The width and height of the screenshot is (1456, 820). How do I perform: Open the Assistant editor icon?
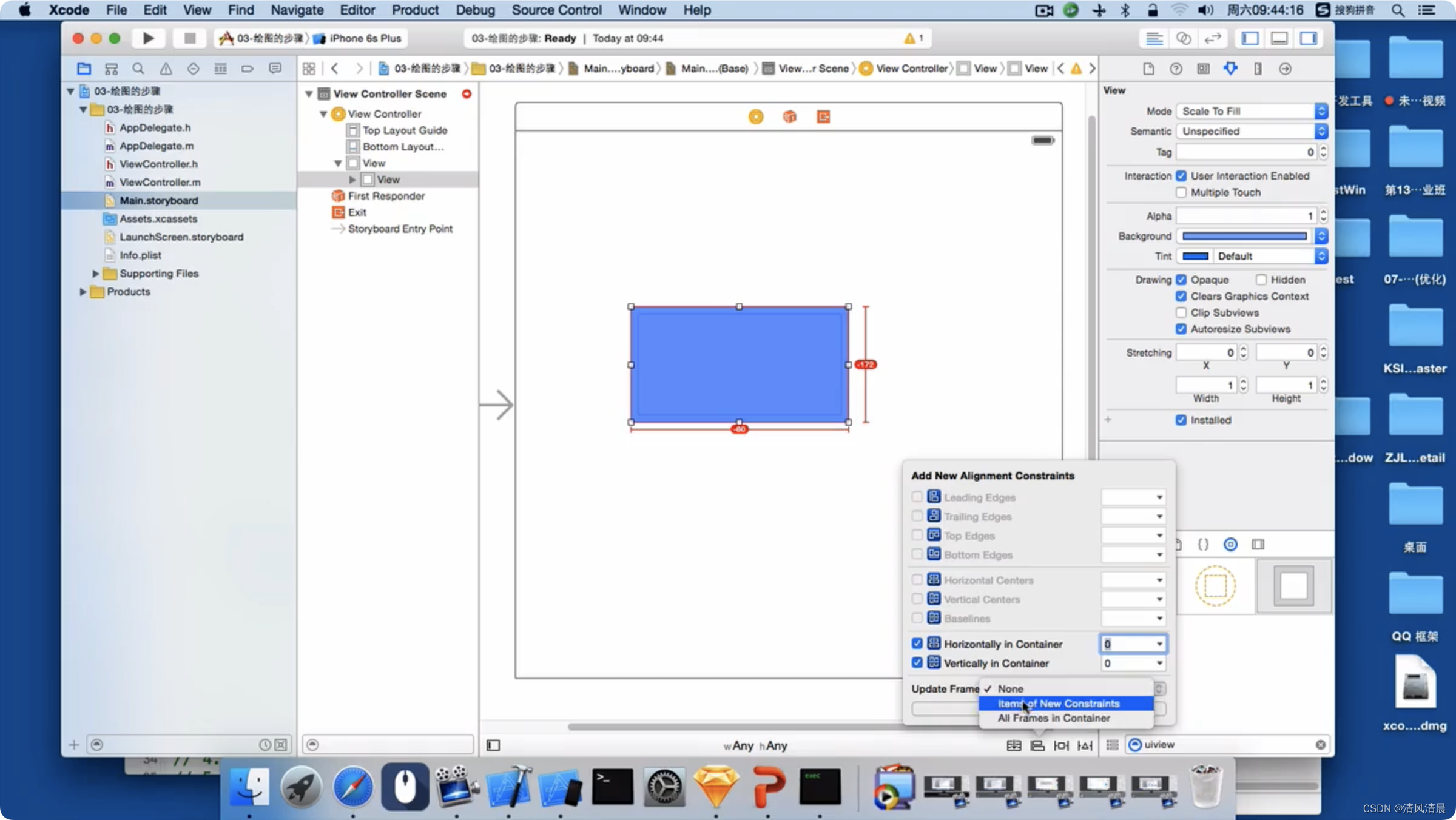[1183, 38]
